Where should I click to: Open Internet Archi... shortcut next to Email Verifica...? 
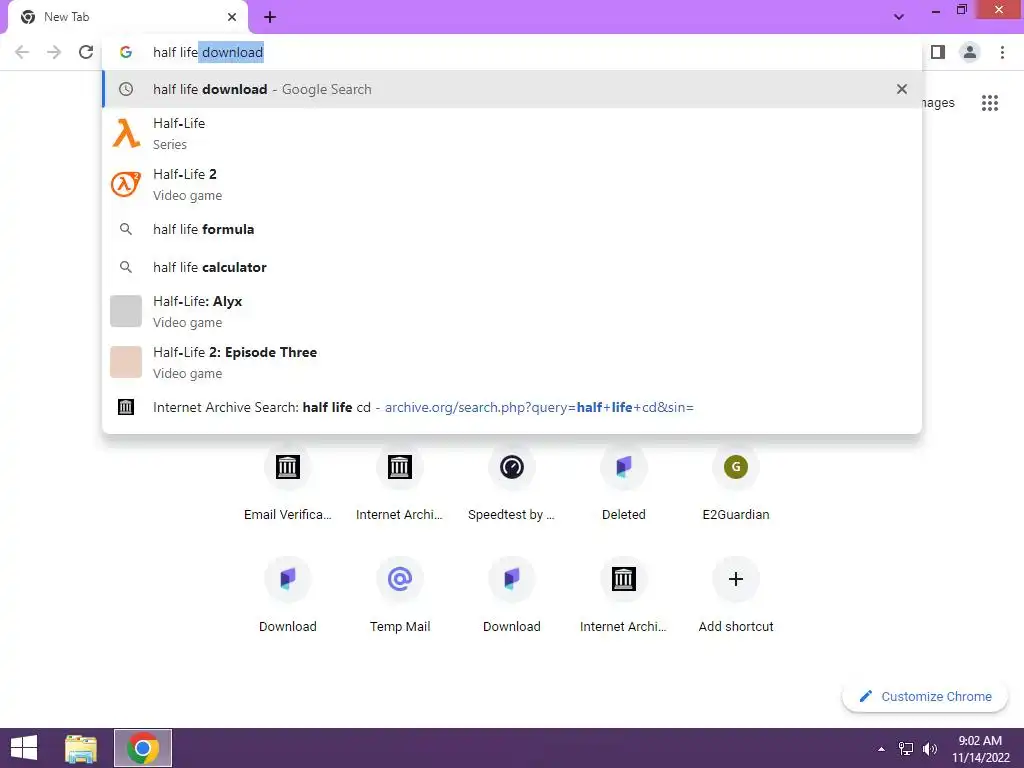[400, 484]
